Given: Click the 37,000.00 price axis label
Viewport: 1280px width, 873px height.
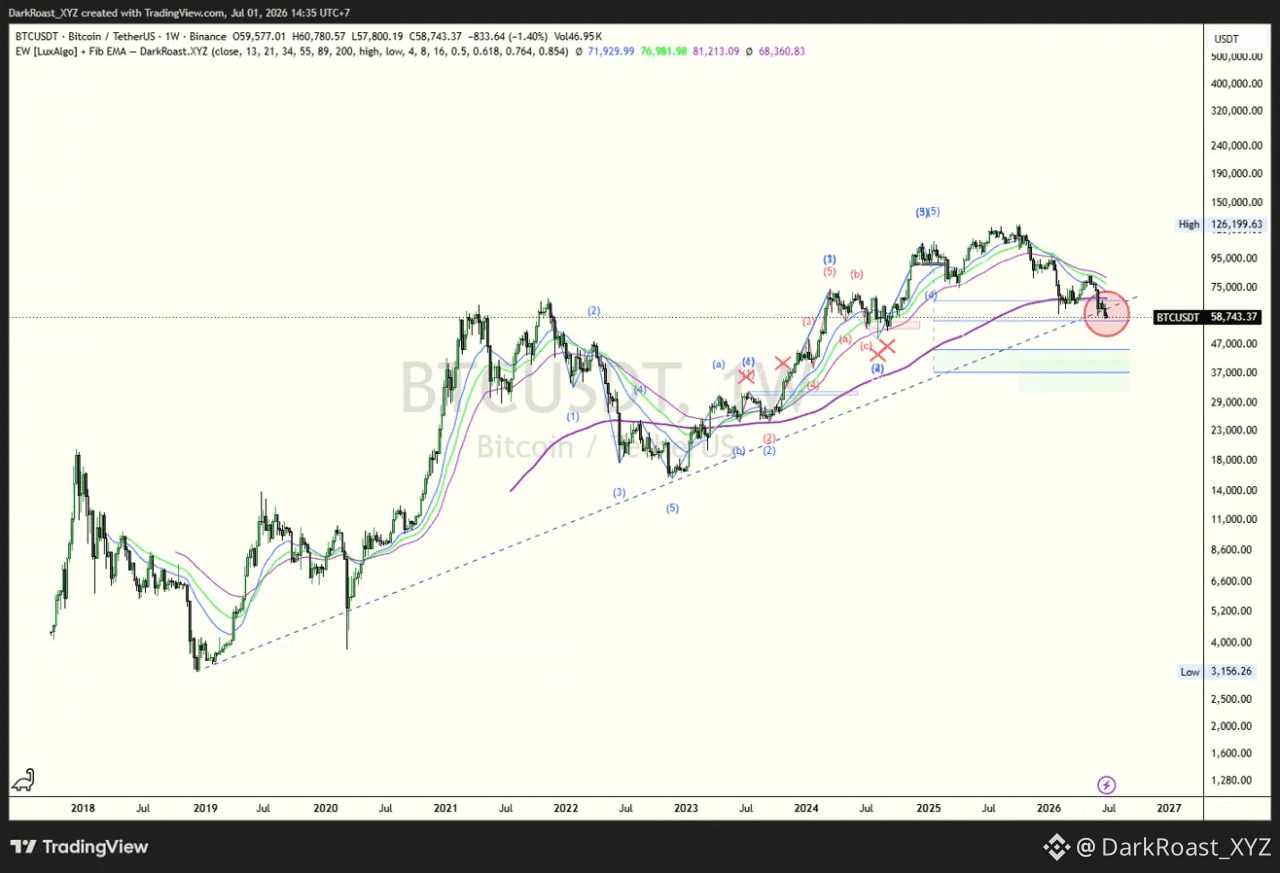Looking at the screenshot, I should pos(1236,373).
